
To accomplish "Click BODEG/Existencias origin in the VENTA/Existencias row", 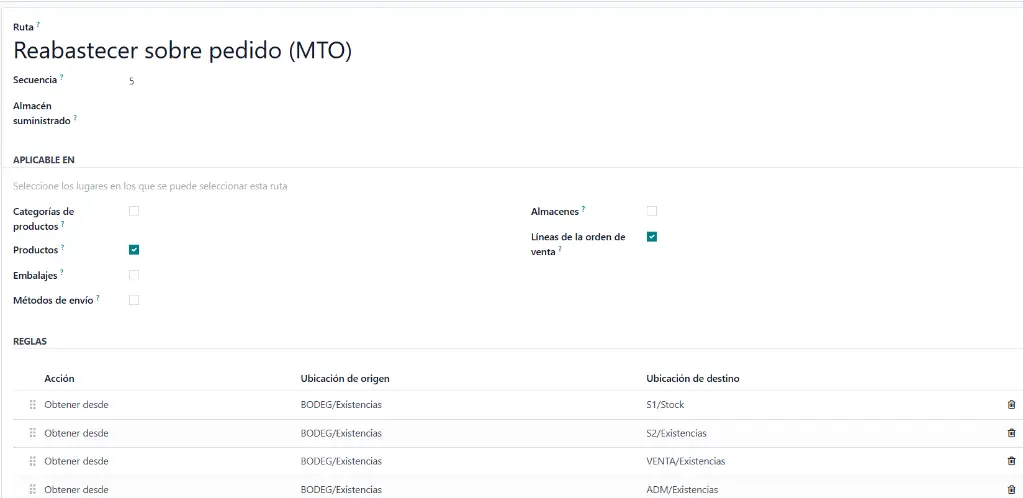I will tap(341, 461).
